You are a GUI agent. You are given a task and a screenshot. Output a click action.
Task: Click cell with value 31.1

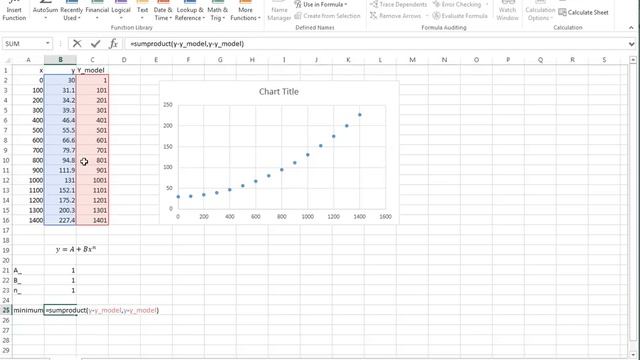click(x=60, y=90)
